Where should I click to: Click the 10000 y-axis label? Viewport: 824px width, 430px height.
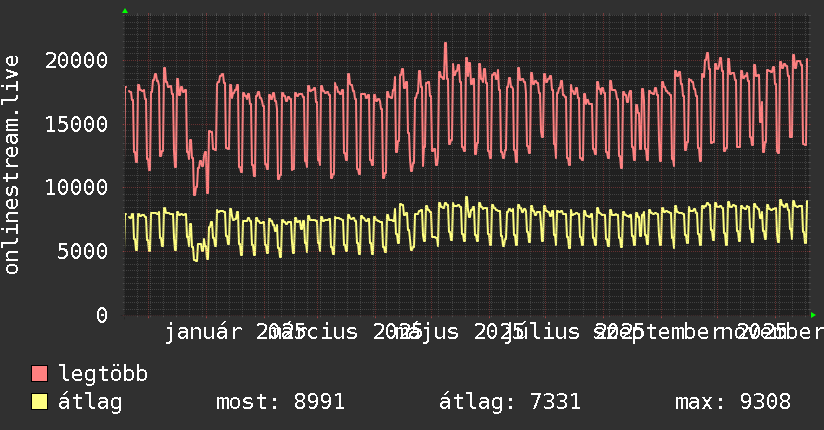click(x=76, y=188)
